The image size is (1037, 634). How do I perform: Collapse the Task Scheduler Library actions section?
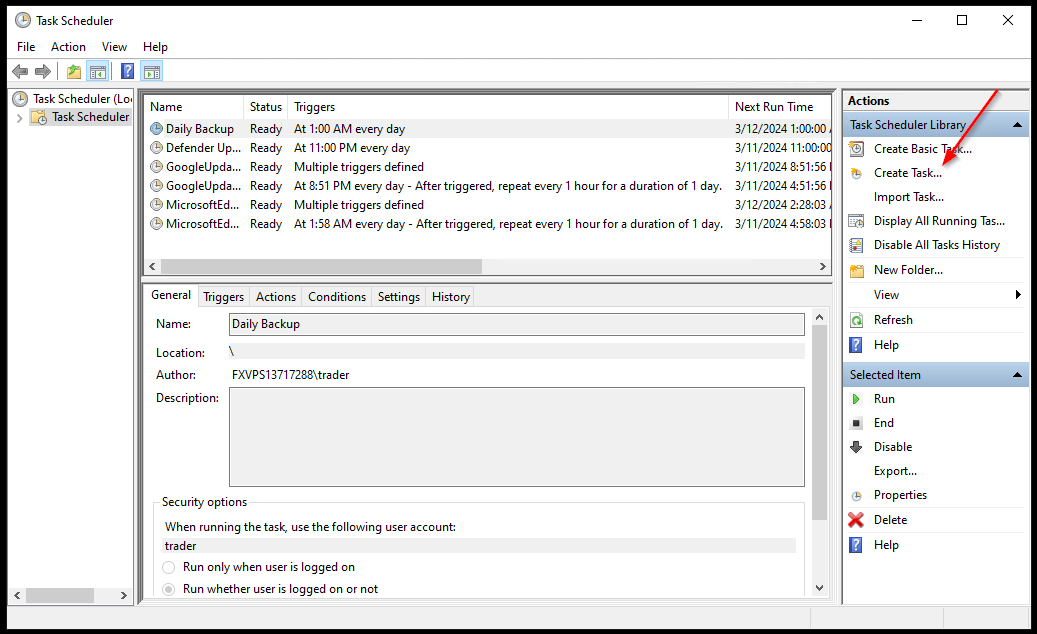click(1017, 125)
